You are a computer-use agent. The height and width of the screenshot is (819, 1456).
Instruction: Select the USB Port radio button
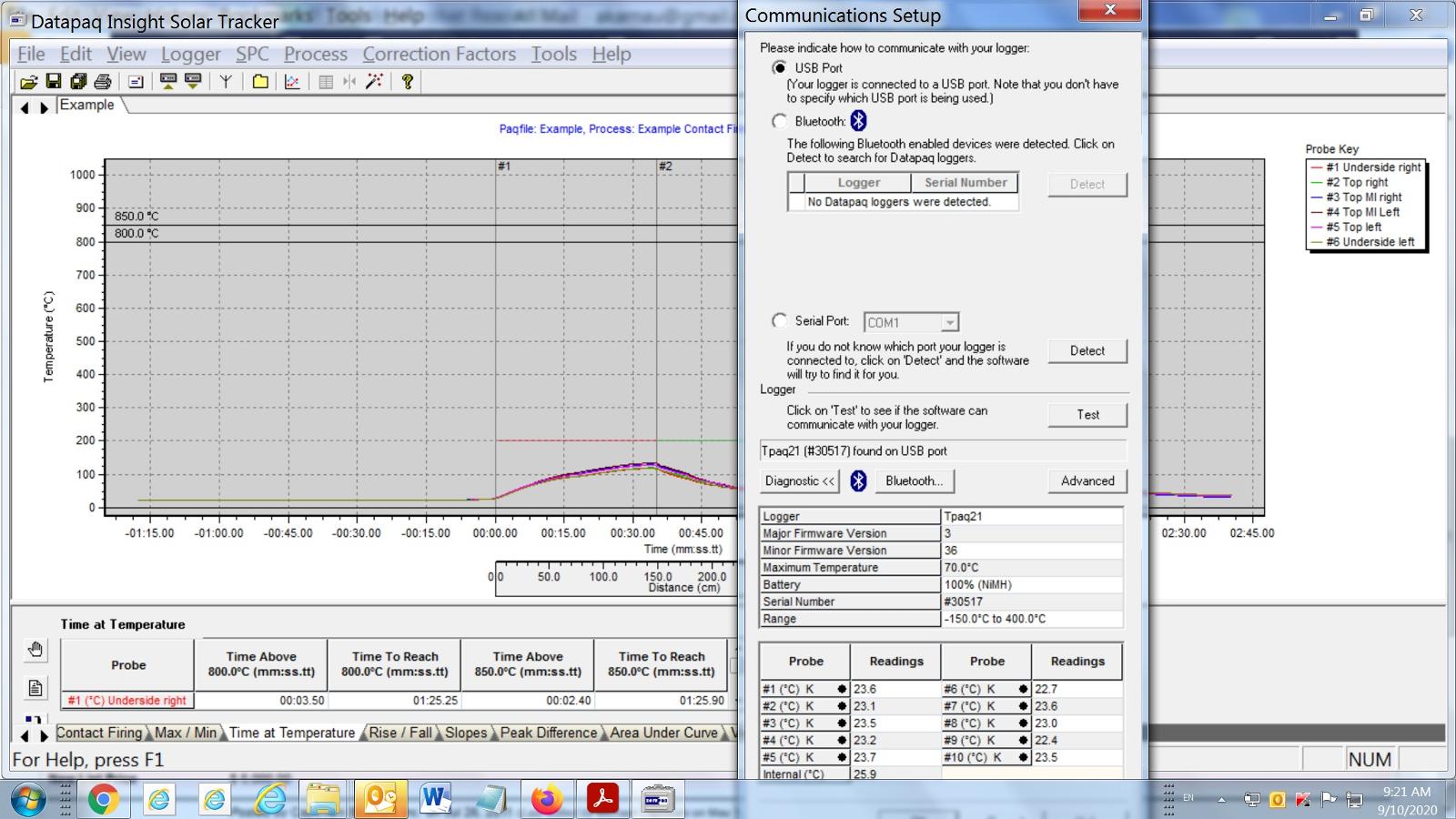[780, 68]
